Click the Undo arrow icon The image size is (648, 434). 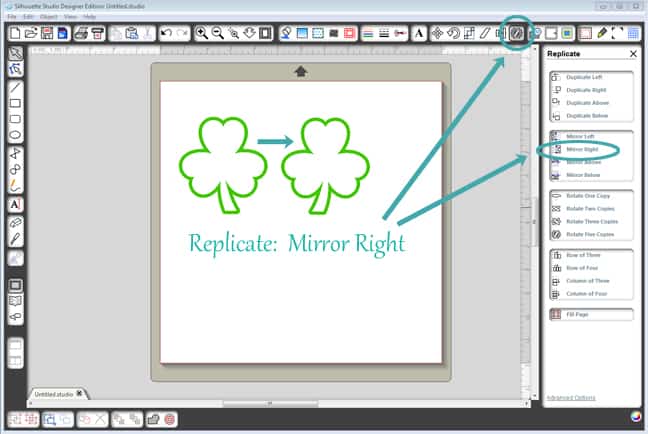[x=166, y=34]
